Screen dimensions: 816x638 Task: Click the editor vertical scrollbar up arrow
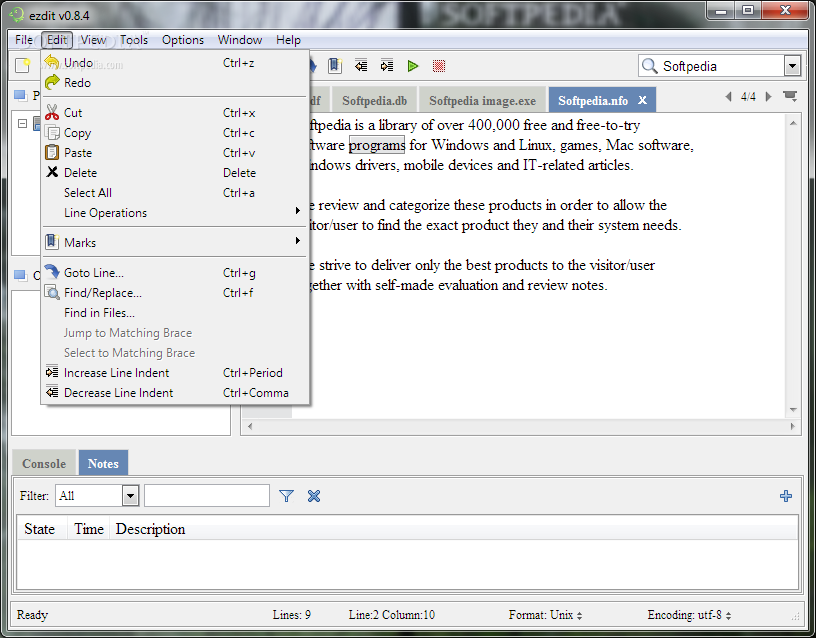point(793,123)
